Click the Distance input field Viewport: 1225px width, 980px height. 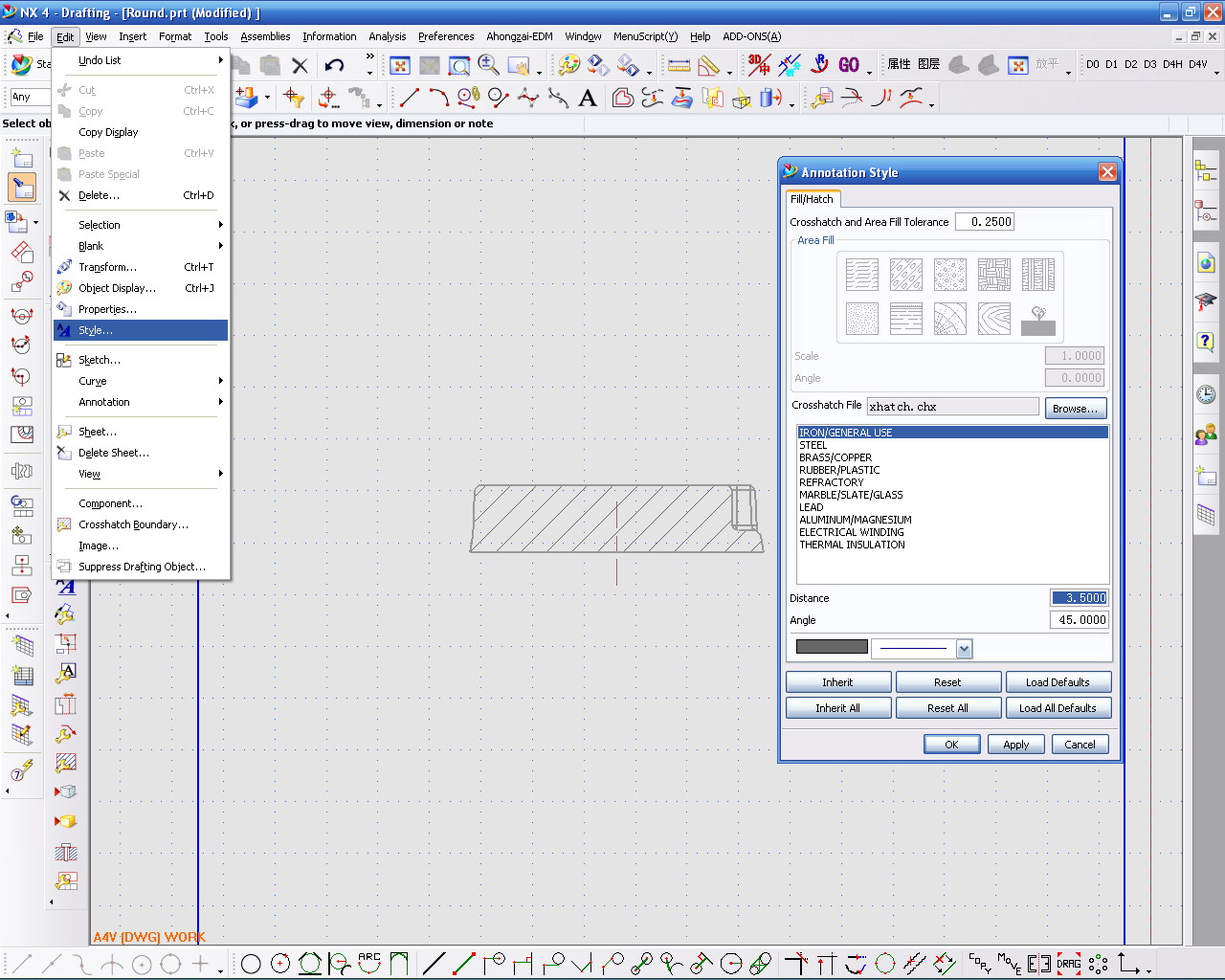pos(1080,598)
